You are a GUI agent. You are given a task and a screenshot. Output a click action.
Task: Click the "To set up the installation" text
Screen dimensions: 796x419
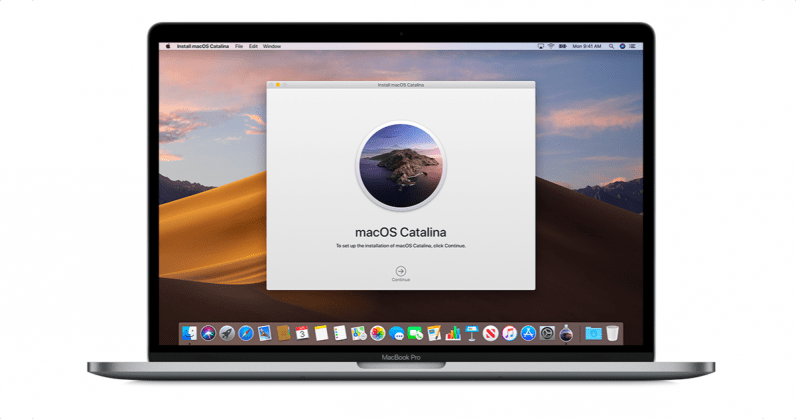(x=401, y=246)
